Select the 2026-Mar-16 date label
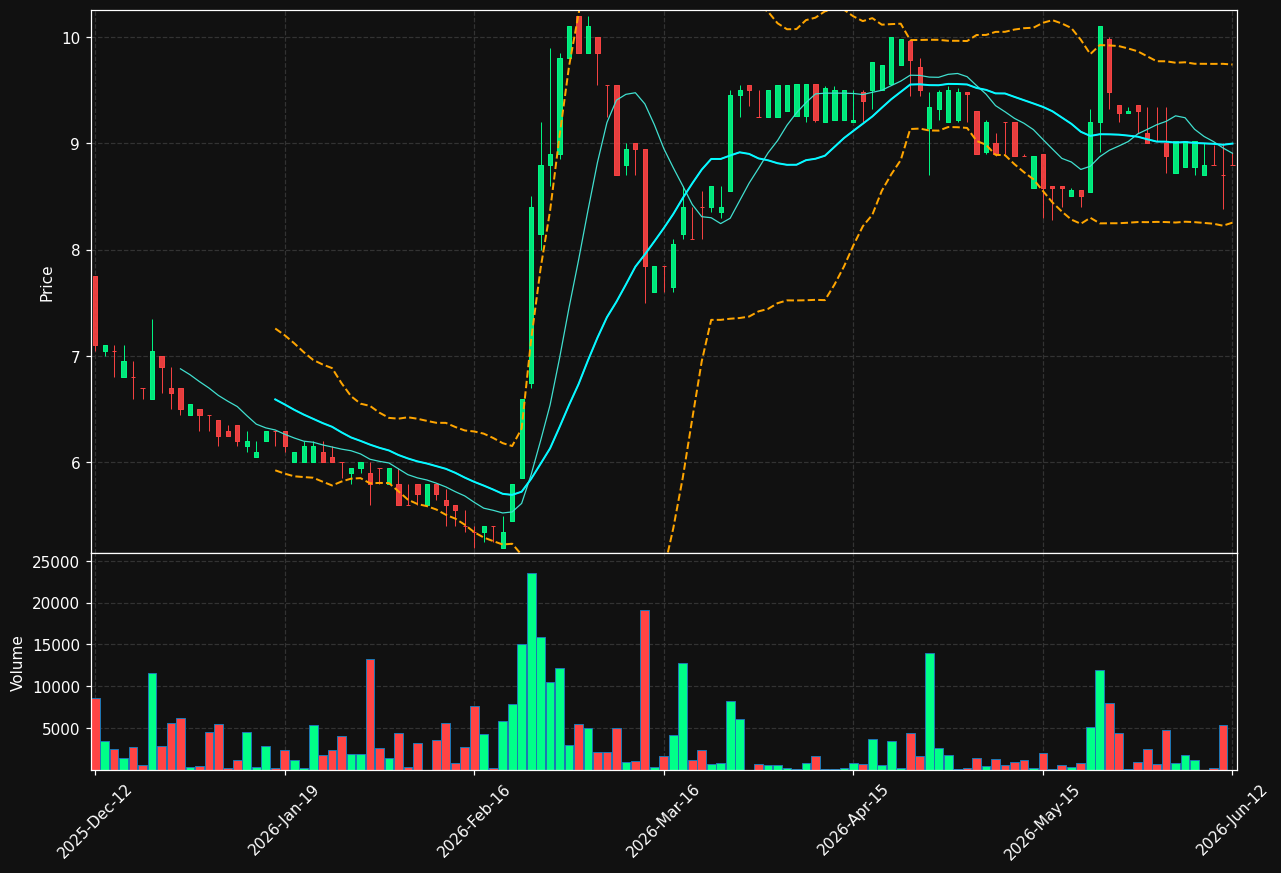Screen dimensions: 1281x873 (663, 820)
